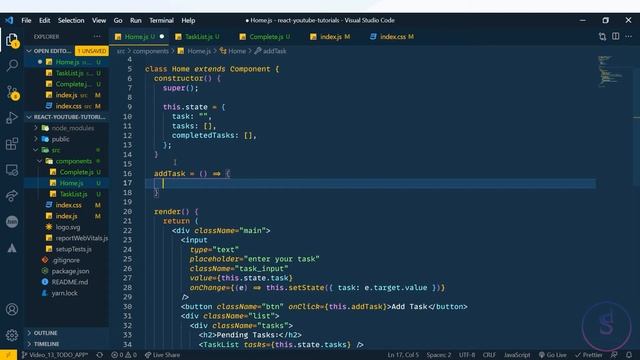
Task: Open the Source Control view
Action: (12, 92)
